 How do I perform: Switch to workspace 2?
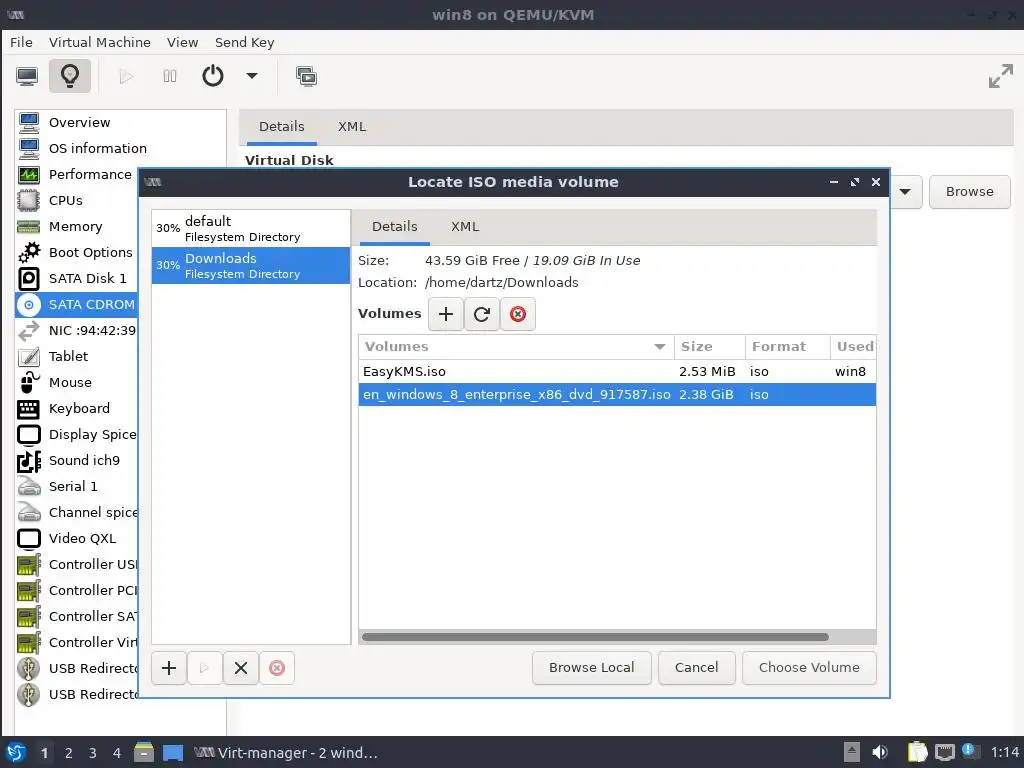tap(69, 753)
